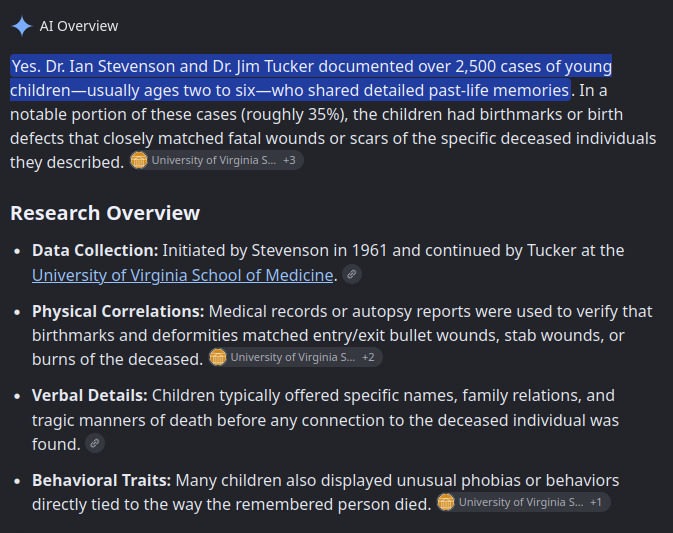Click the Verbal Details bold label
Screen dimensions: 673x533
pos(90,396)
